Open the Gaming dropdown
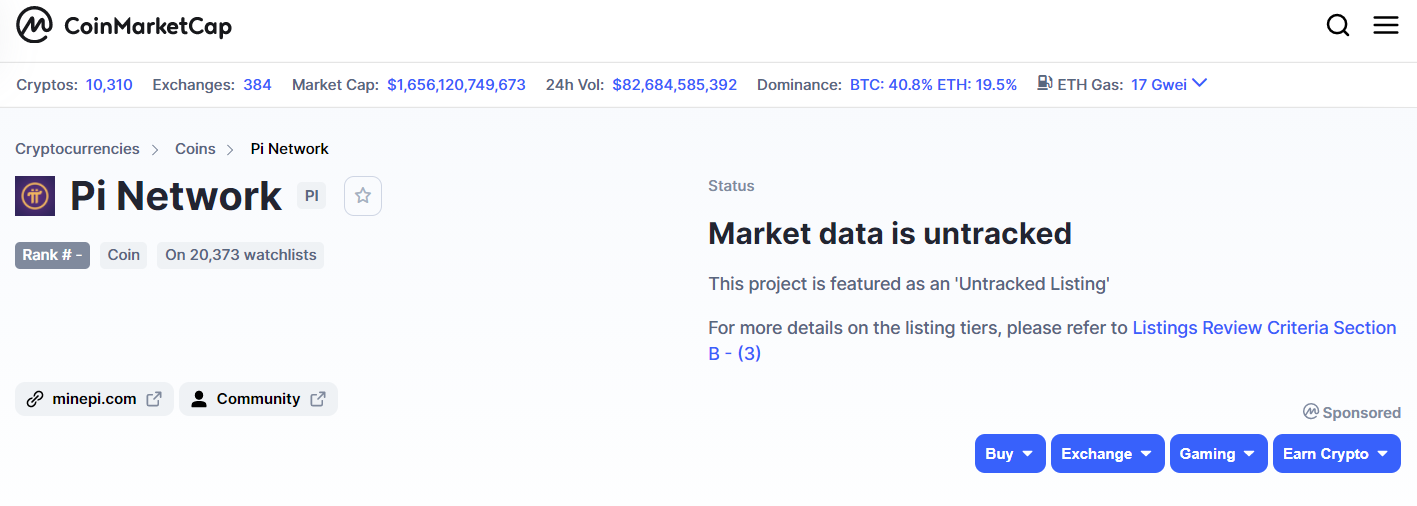The height and width of the screenshot is (506, 1417). (x=1219, y=454)
